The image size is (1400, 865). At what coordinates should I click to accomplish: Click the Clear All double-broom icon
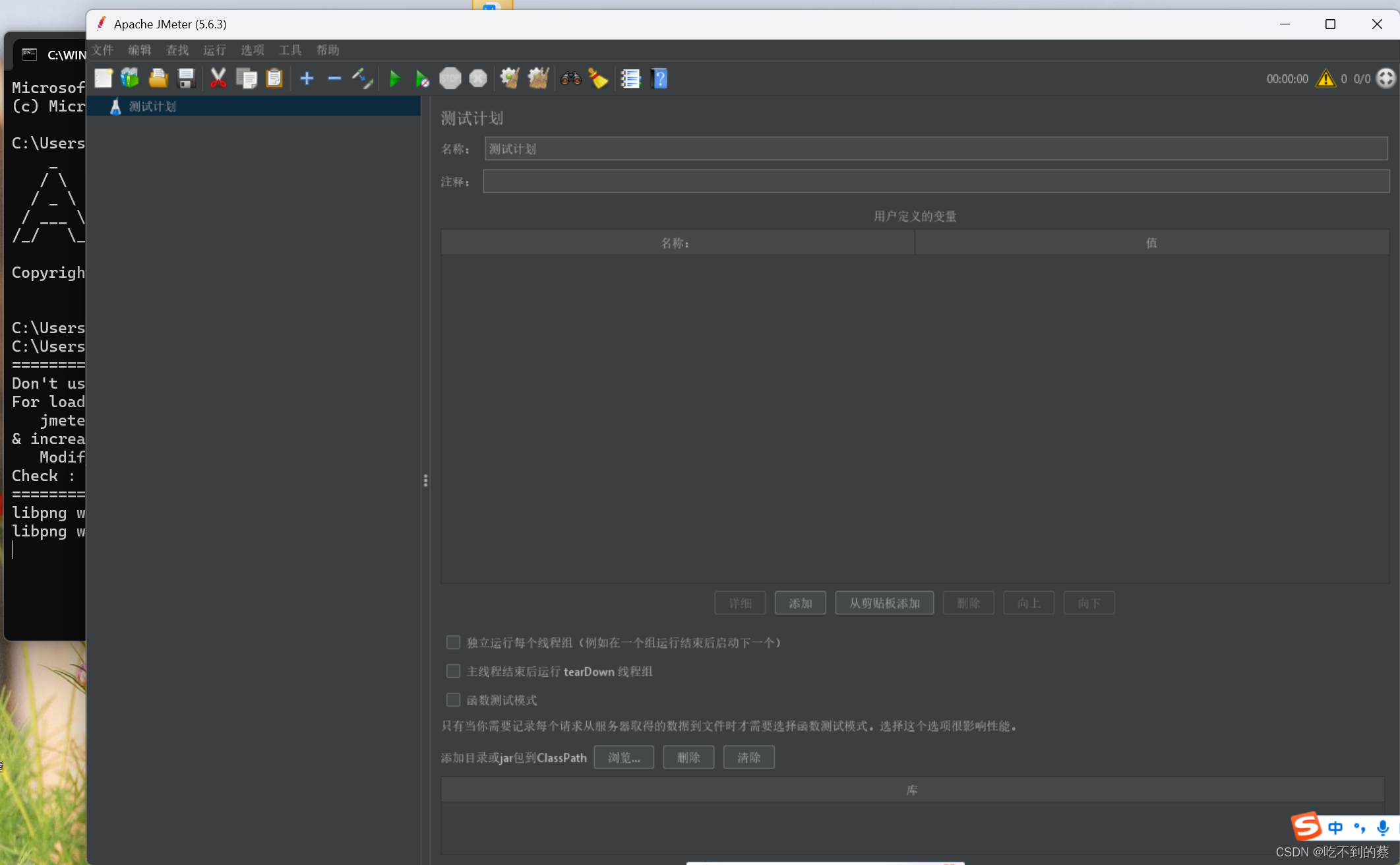click(x=538, y=79)
